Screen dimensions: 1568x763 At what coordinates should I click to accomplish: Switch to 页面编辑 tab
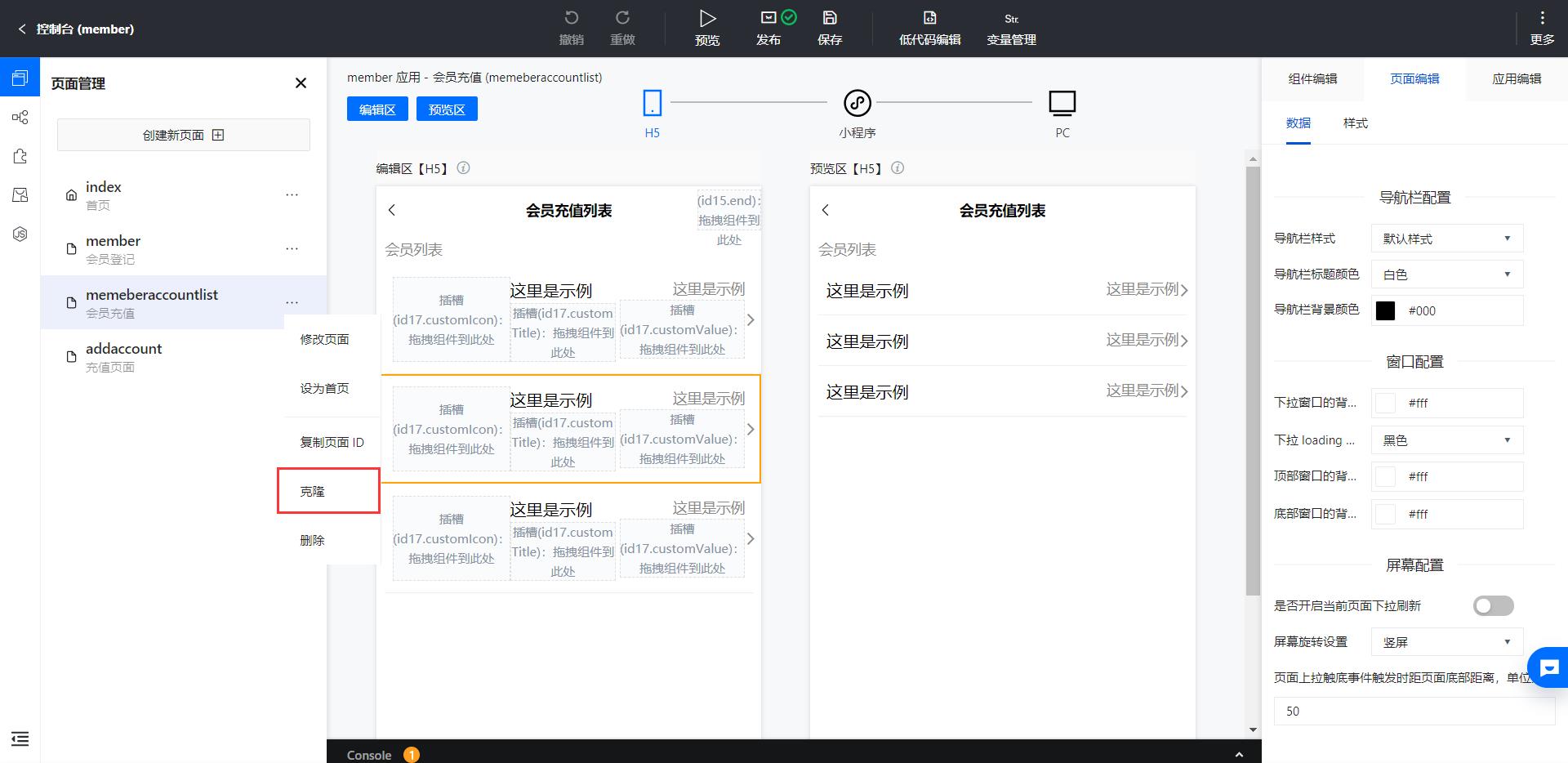1414,78
